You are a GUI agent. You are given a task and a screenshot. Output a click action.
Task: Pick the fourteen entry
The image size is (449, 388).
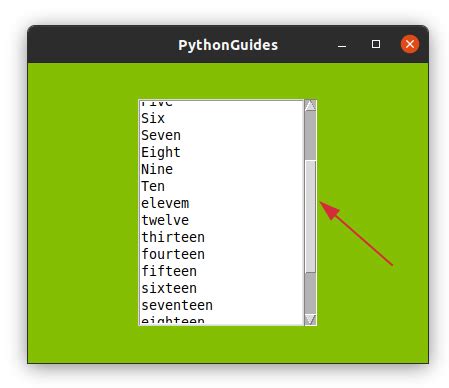221,254
